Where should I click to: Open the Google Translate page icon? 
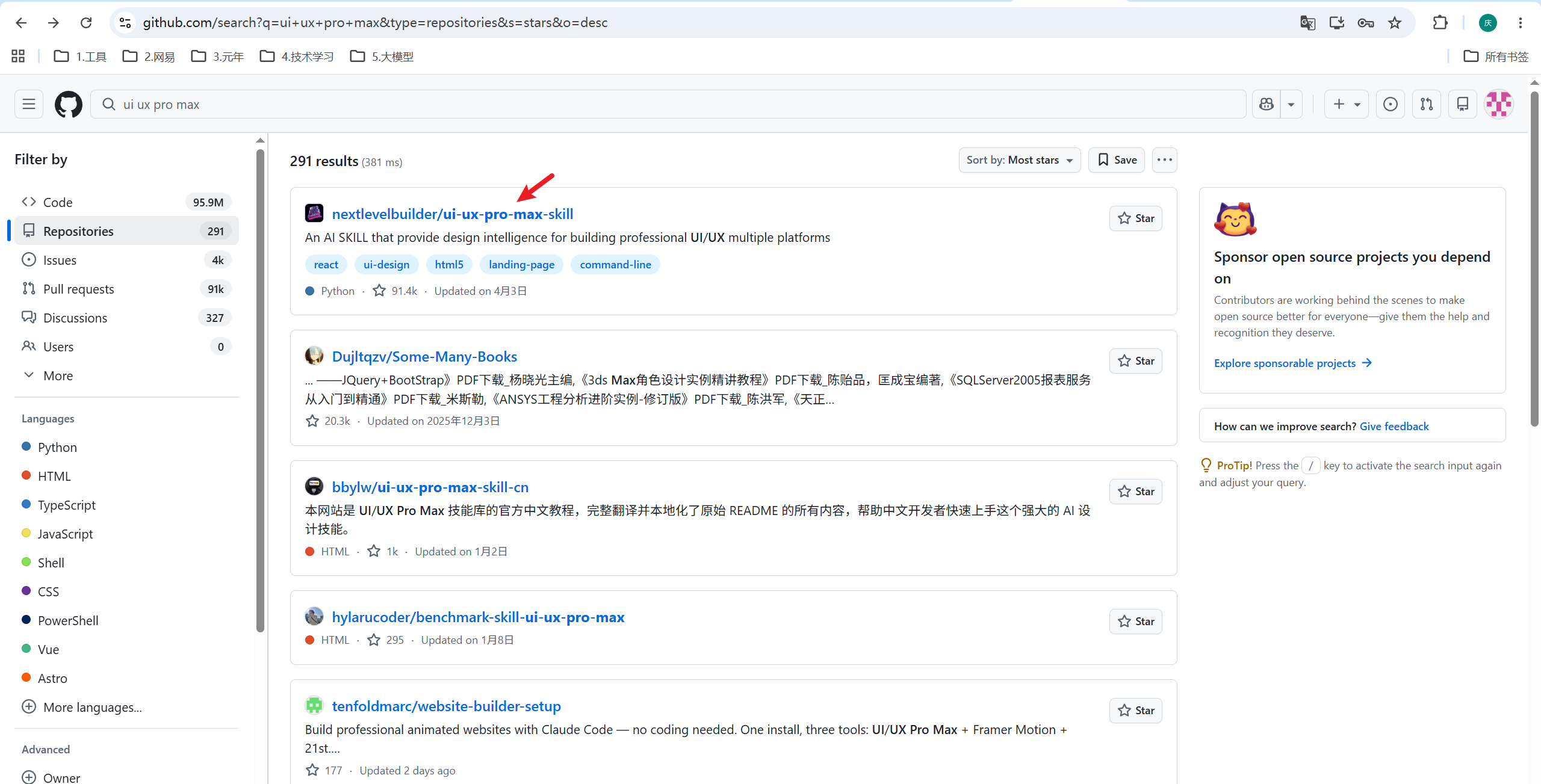coord(1307,23)
